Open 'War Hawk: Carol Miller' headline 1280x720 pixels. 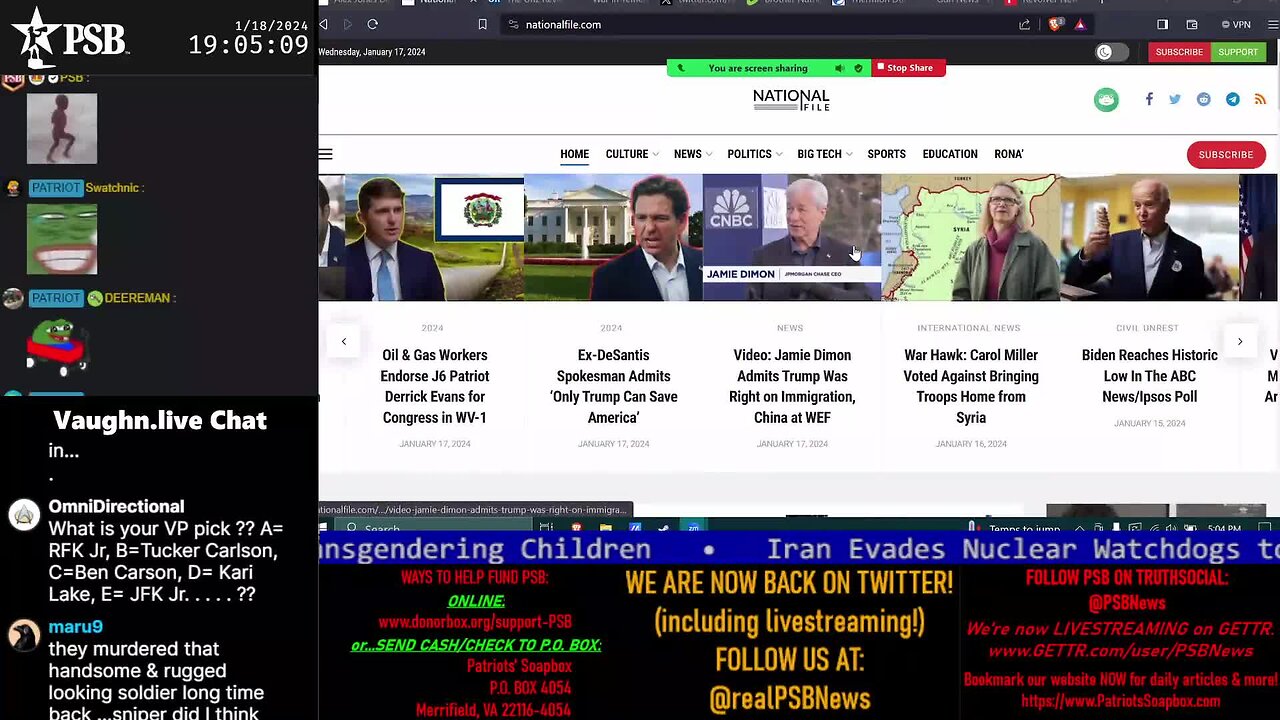click(971, 386)
